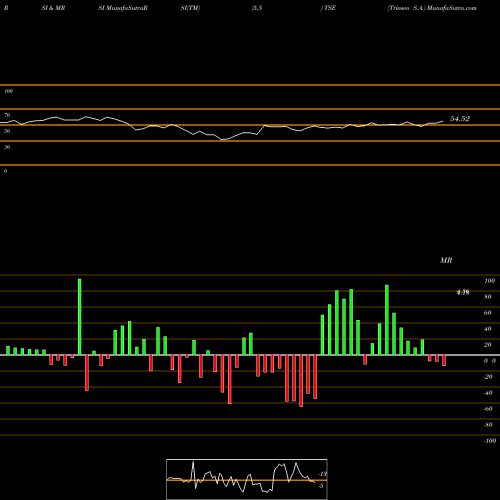500x500 pixels.
Task: Click the -18 label in mini chart
Action: (323, 474)
